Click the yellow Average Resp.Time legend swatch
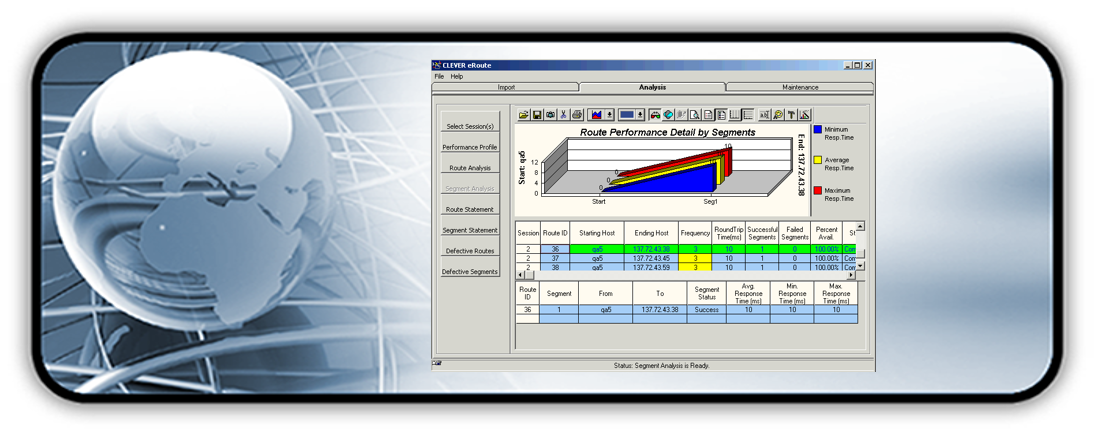 [x=818, y=160]
